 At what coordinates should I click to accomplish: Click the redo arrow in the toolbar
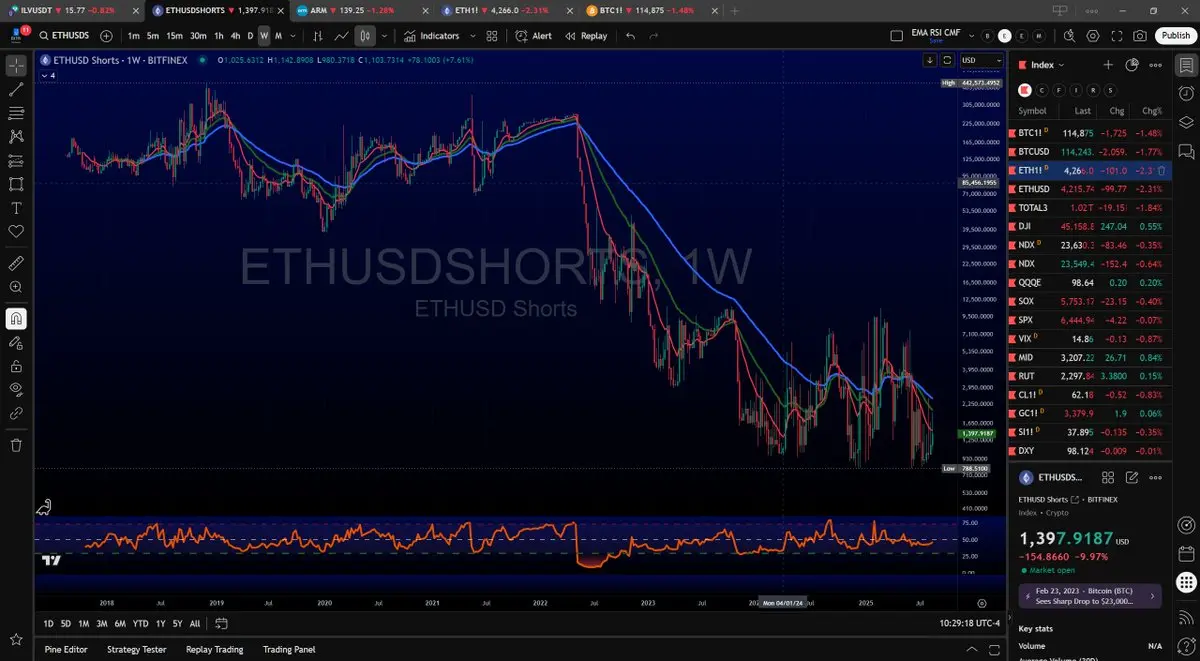pos(654,36)
